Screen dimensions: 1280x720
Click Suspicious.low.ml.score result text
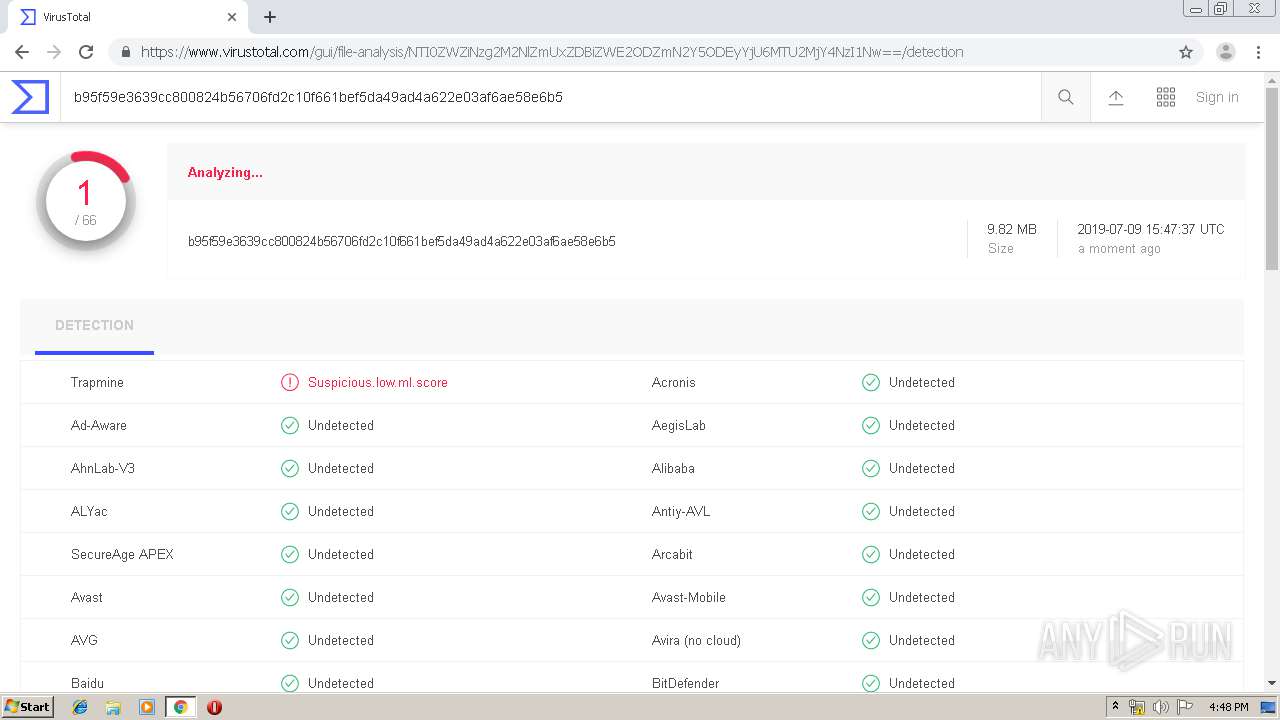[x=378, y=382]
